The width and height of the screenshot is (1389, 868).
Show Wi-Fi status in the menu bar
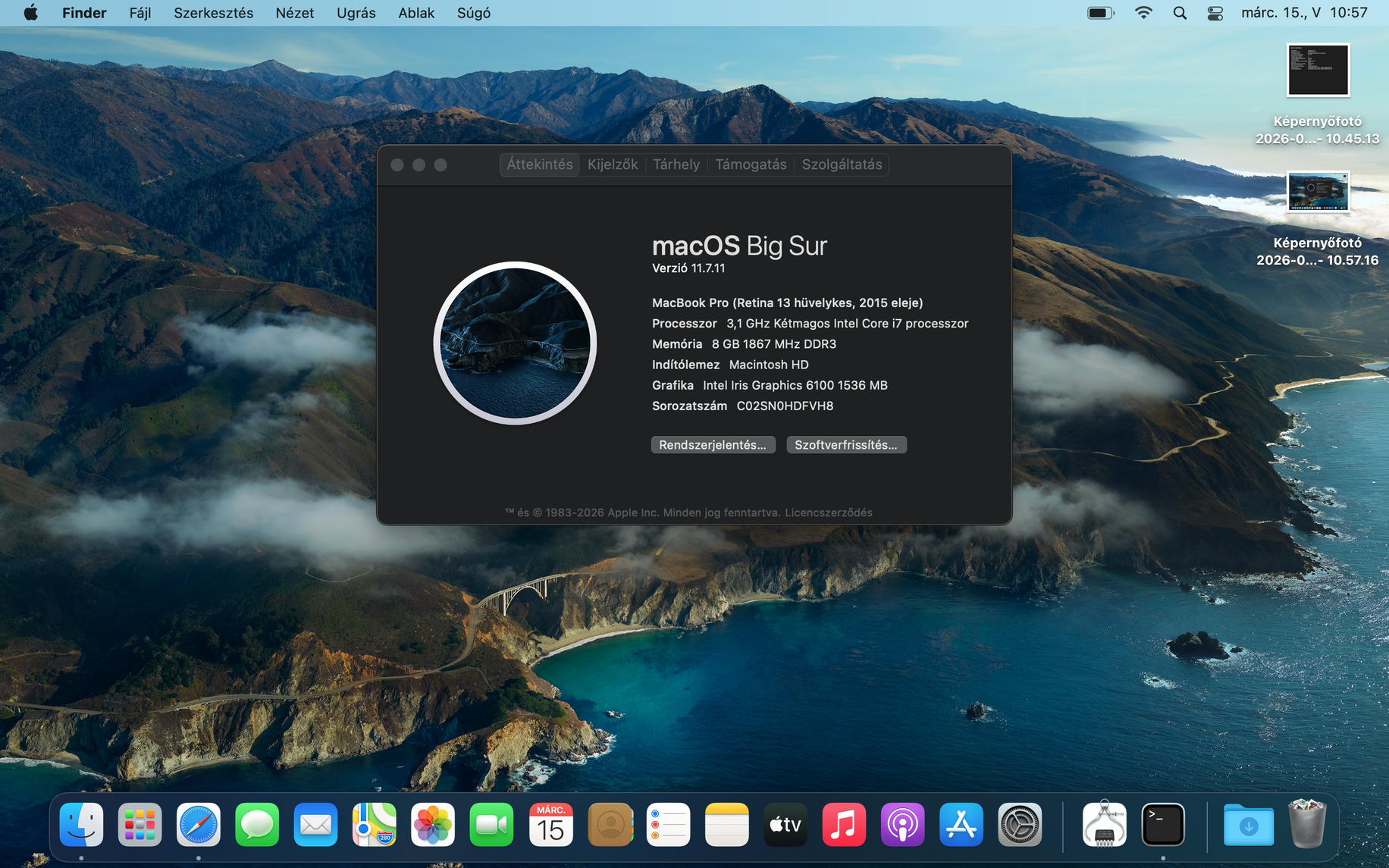(1143, 13)
